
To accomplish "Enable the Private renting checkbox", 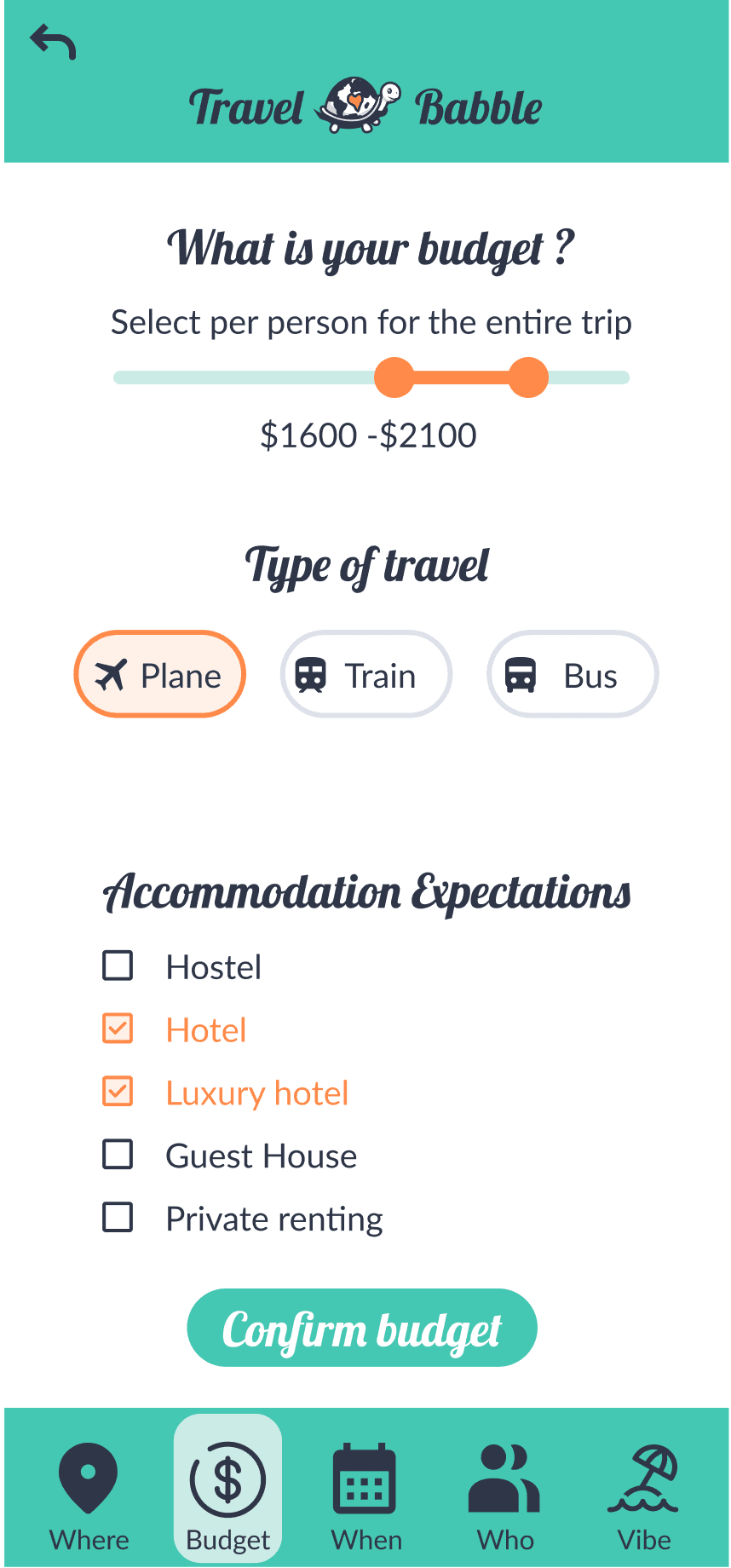I will [118, 1218].
